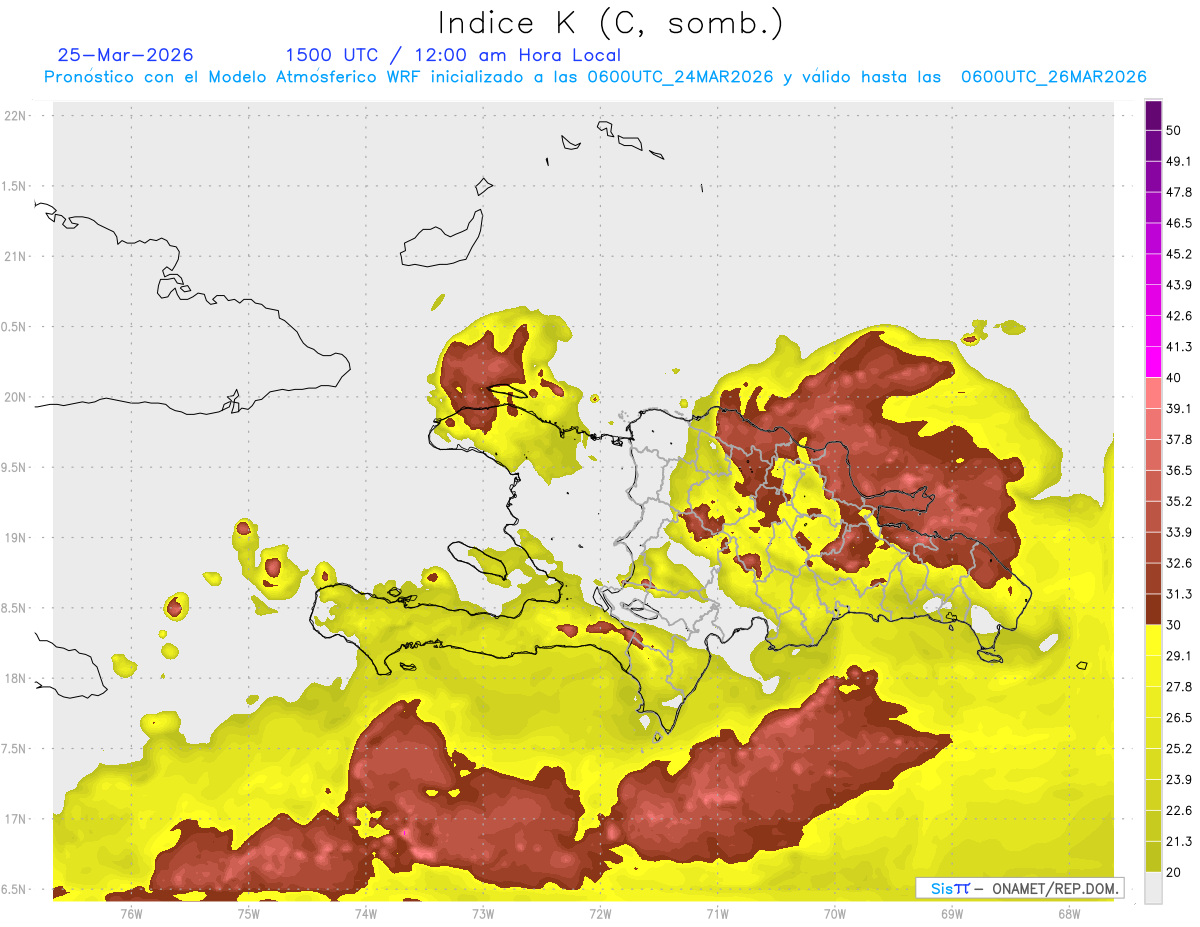Click the Indice K (C, somb.) title
Image resolution: width=1200 pixels, height=927 pixels.
tap(611, 23)
